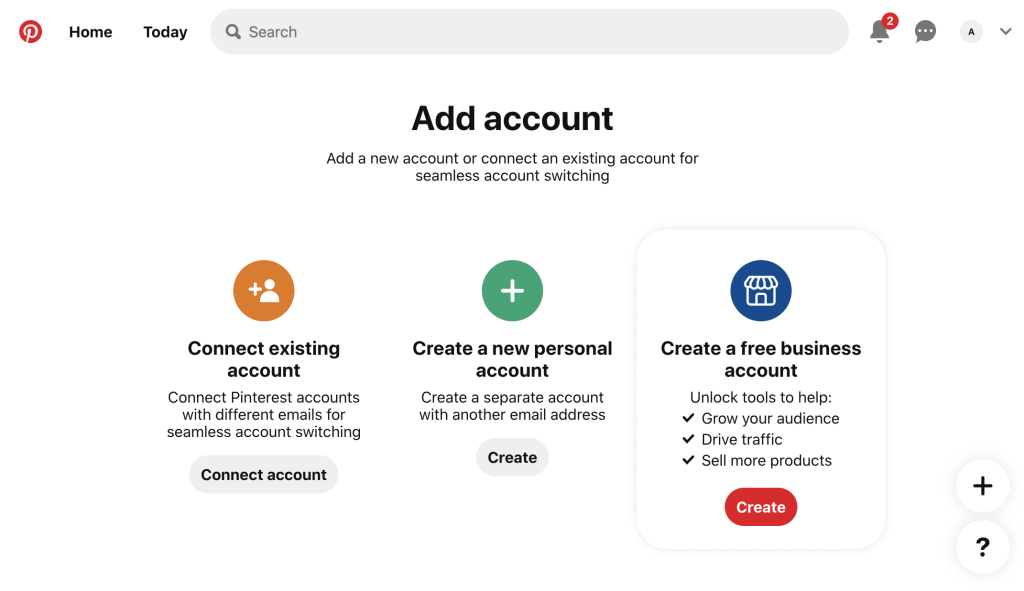1024x591 pixels.
Task: Switch to the Today tab
Action: (x=165, y=31)
